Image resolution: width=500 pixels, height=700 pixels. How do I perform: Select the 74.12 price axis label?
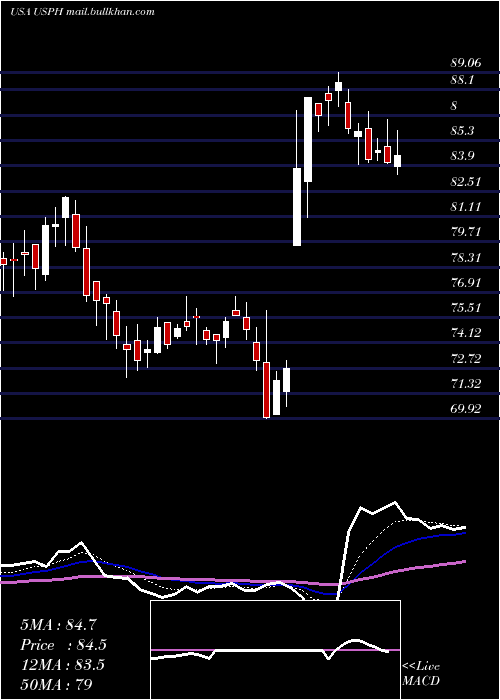(x=466, y=333)
